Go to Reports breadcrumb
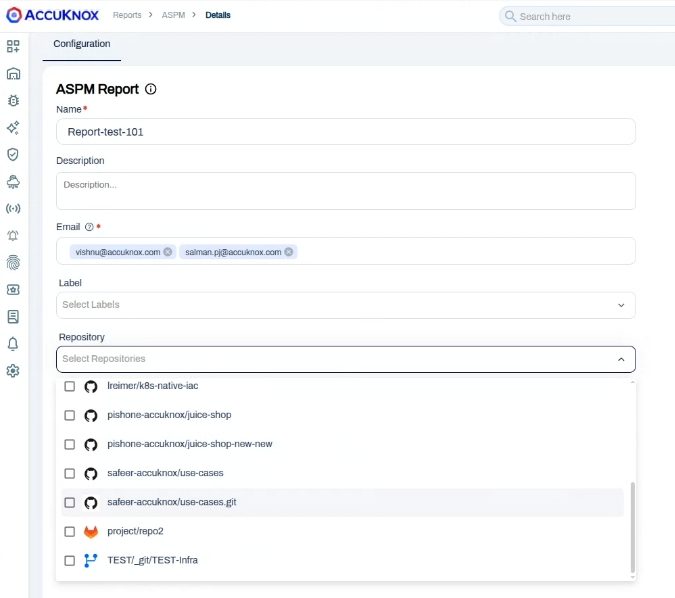675x598 pixels. point(127,15)
